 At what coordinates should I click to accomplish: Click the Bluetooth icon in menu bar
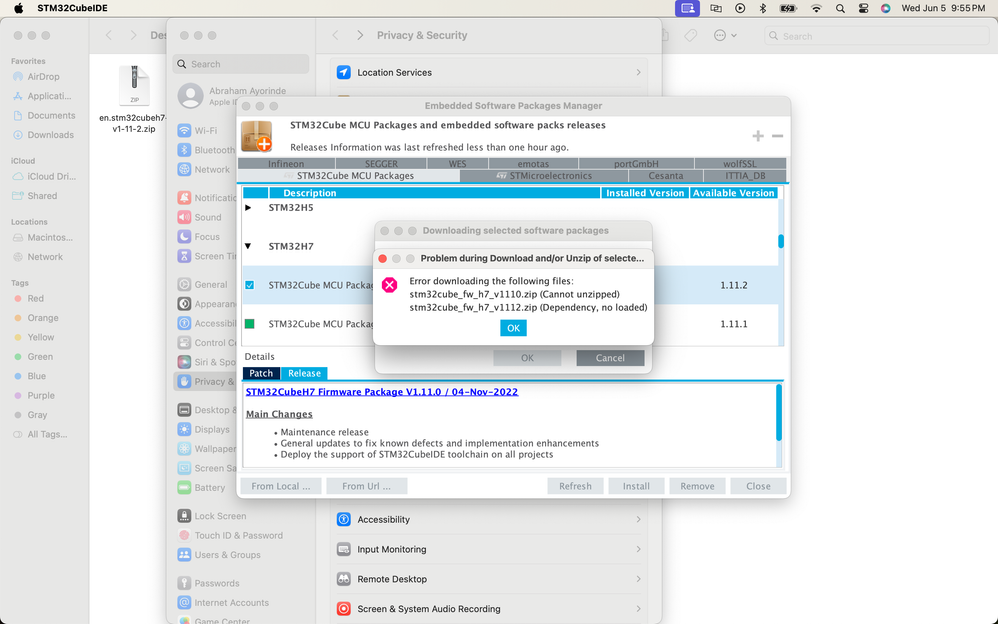pyautogui.click(x=763, y=8)
